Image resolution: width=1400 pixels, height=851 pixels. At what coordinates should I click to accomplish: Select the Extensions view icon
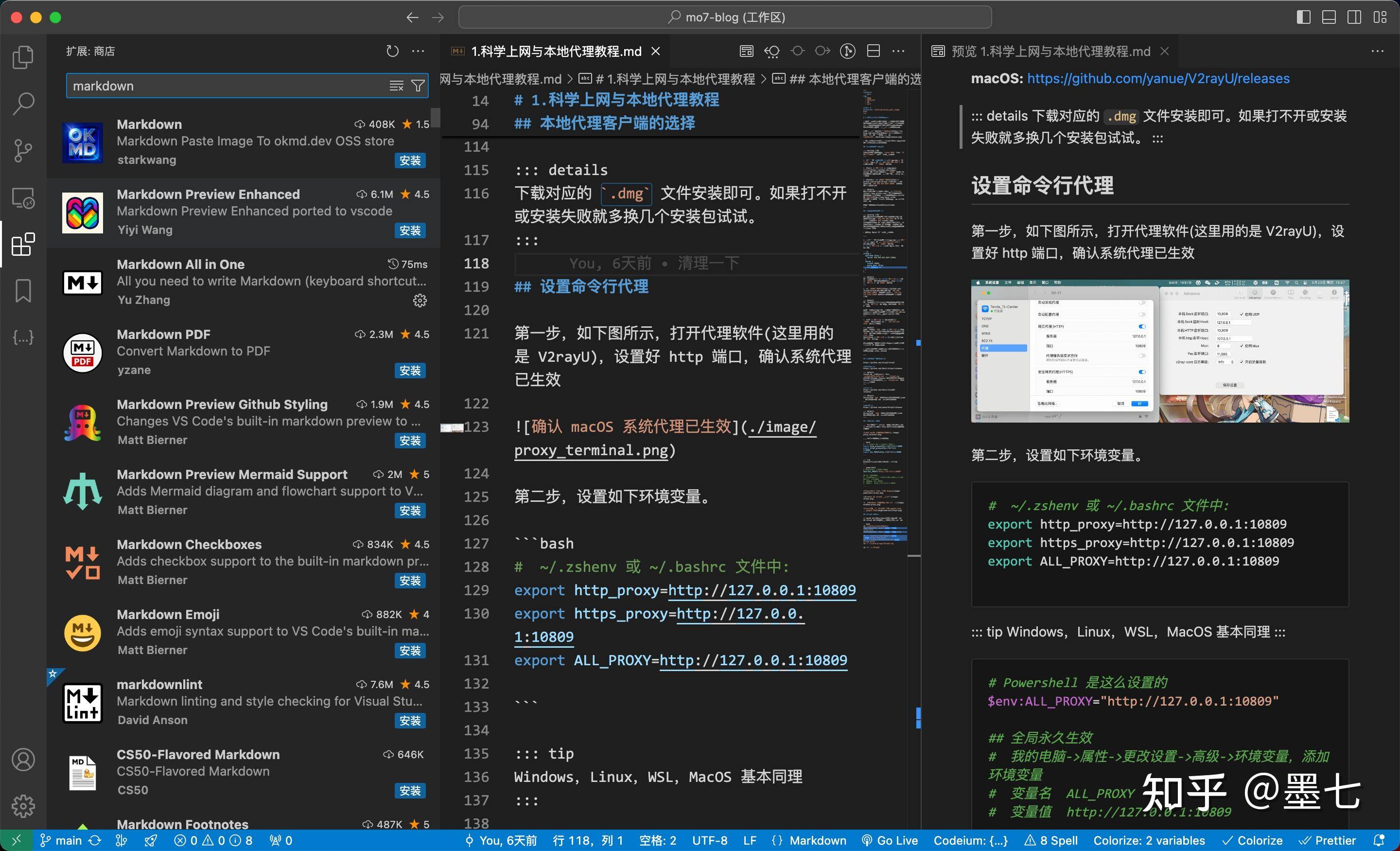coord(23,245)
